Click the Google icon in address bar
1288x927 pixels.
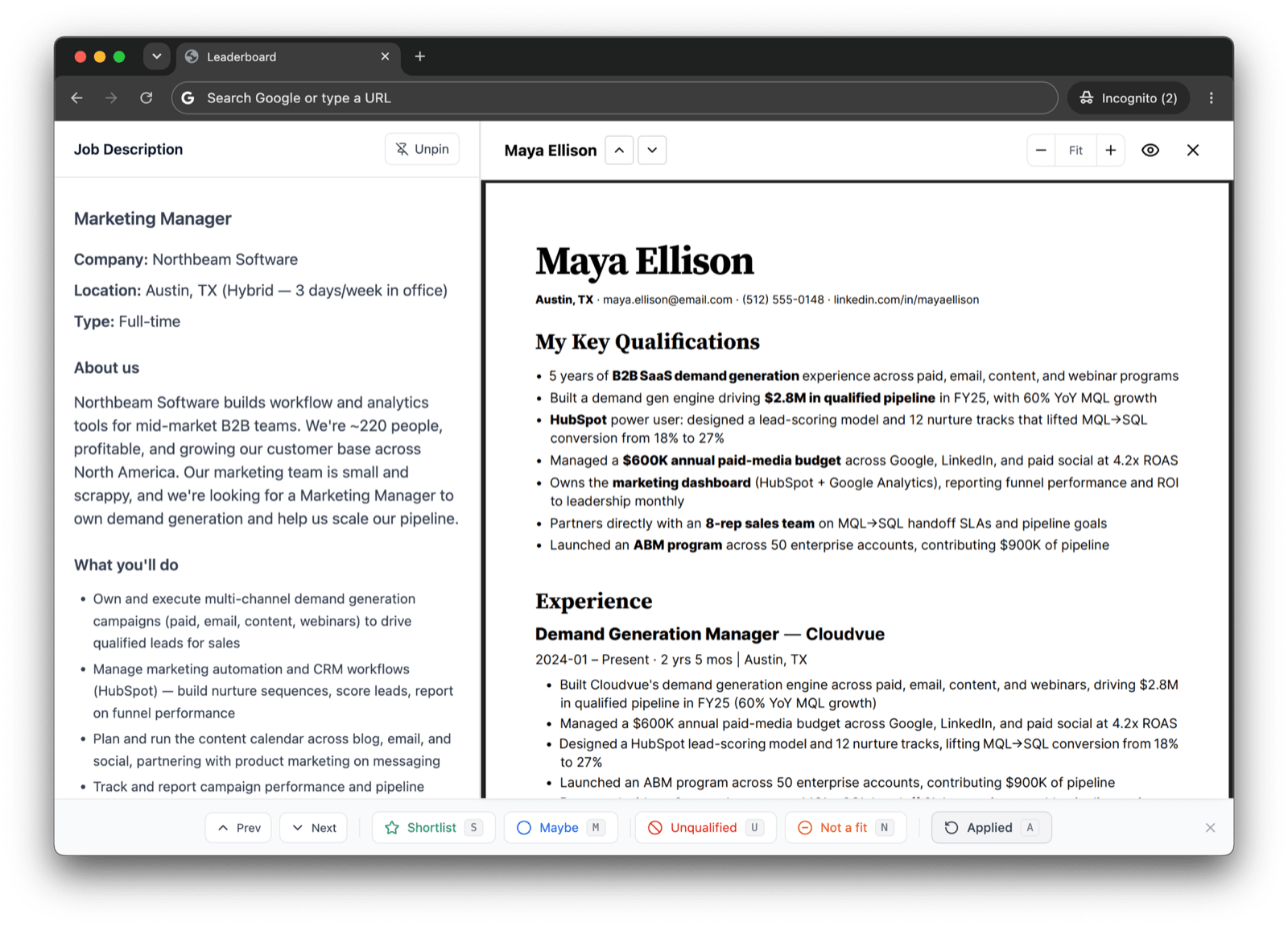pyautogui.click(x=188, y=98)
